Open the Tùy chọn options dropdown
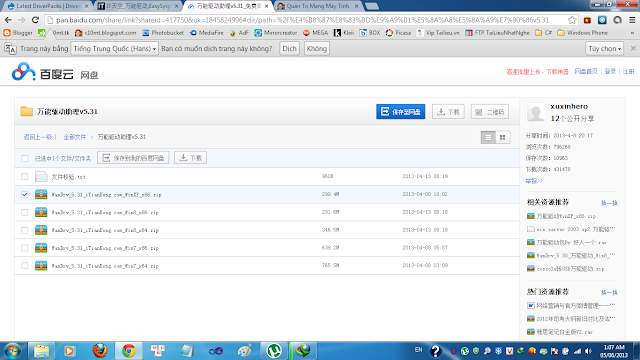Image resolution: width=640 pixels, height=360 pixels. (604, 49)
